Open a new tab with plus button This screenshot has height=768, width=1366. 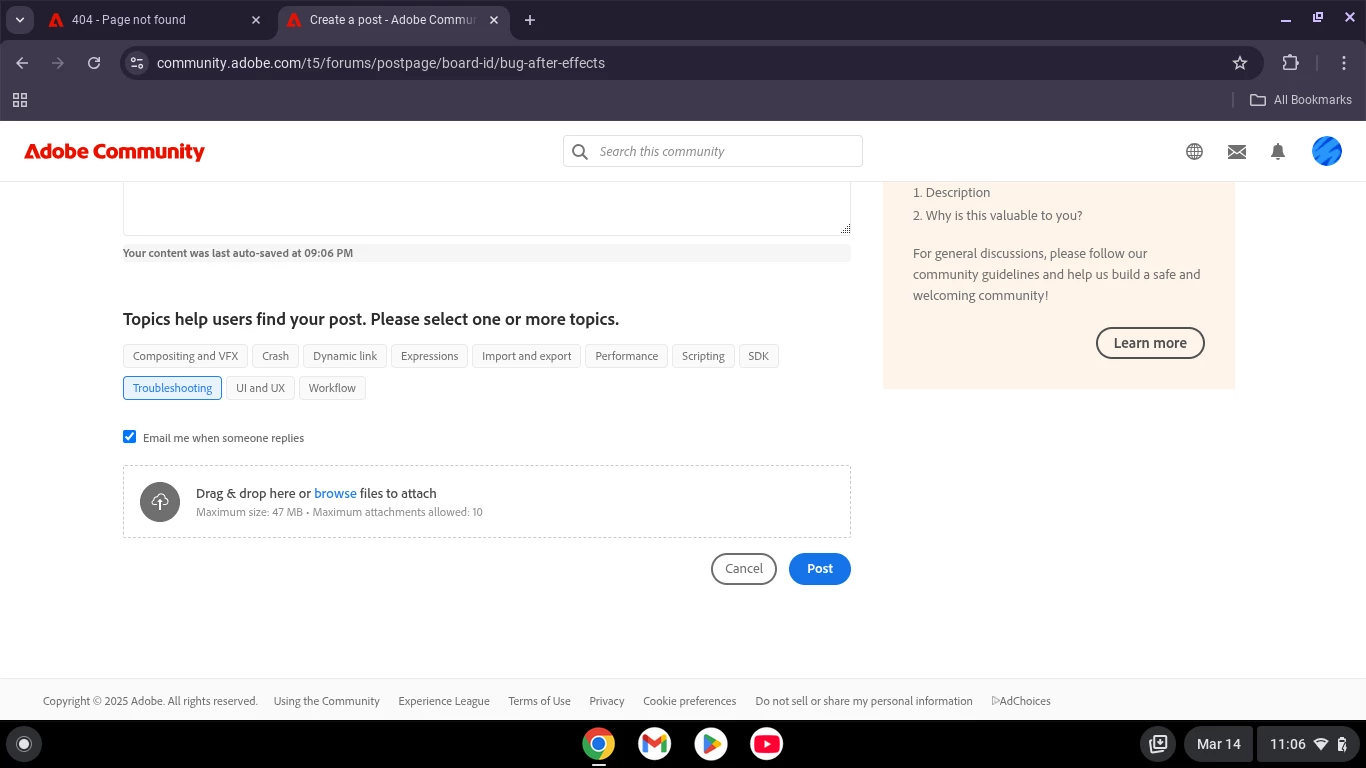coord(530,20)
